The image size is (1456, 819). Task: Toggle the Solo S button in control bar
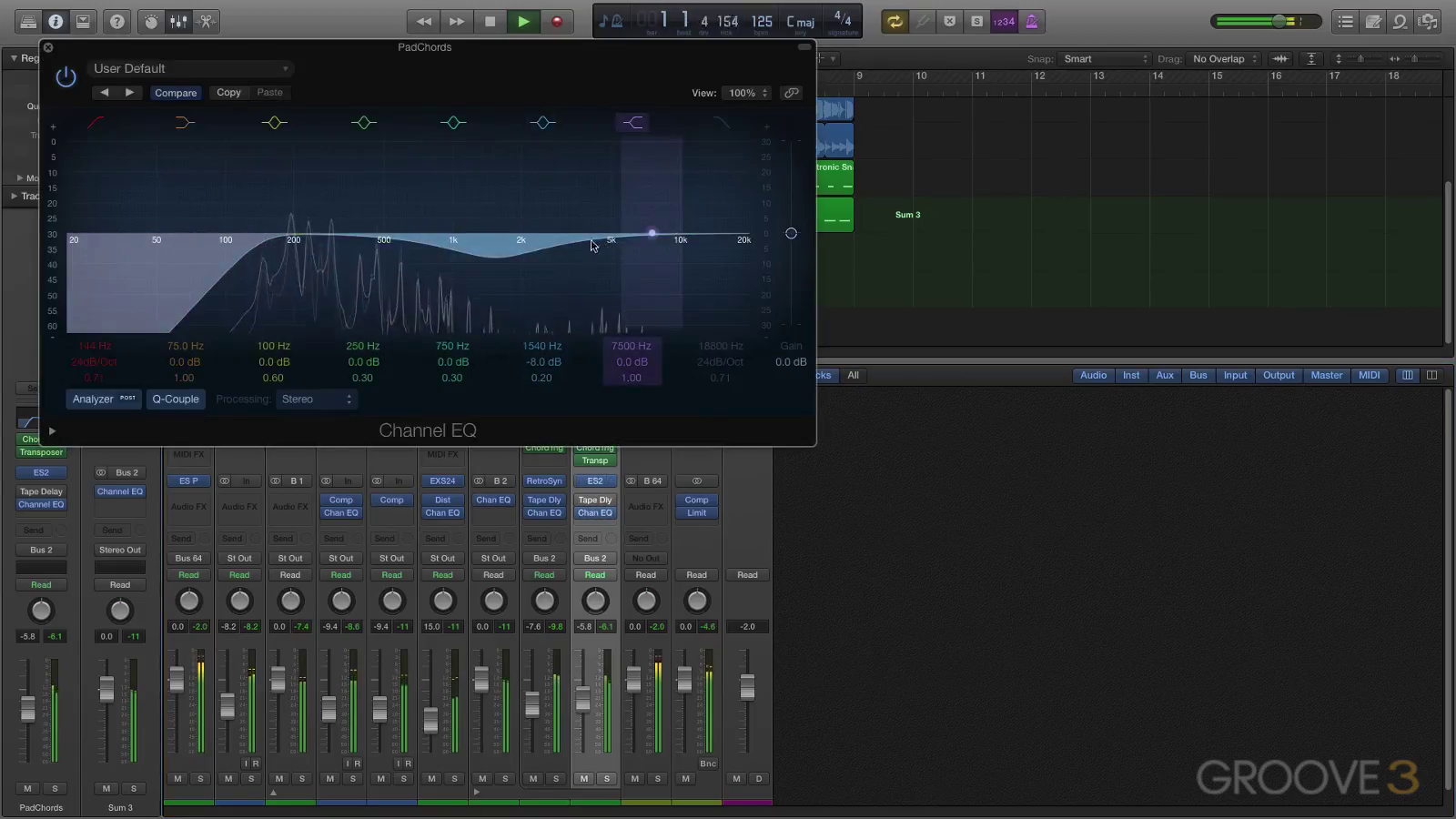click(976, 21)
